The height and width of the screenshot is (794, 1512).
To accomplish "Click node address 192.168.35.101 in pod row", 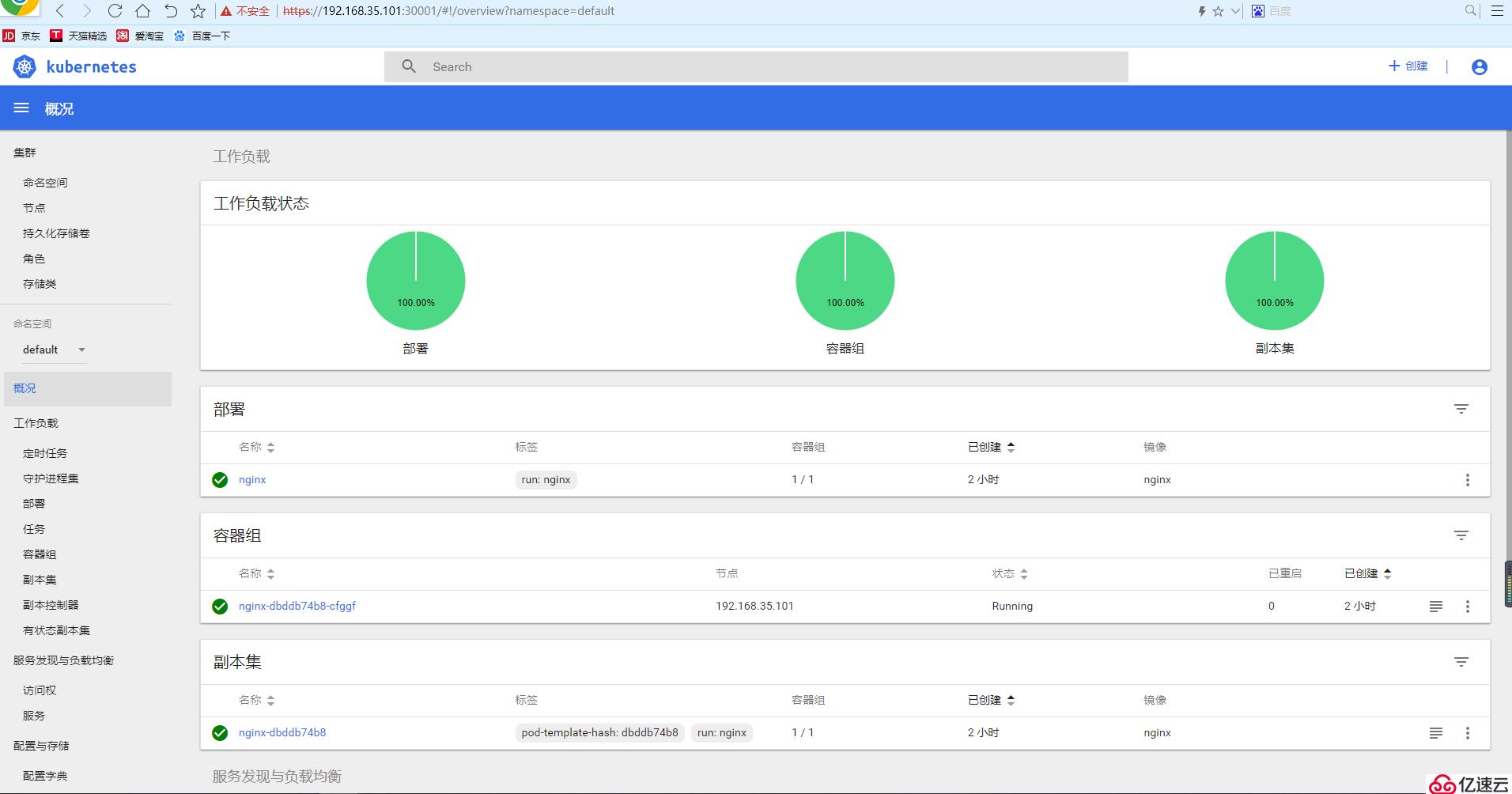I will (754, 606).
